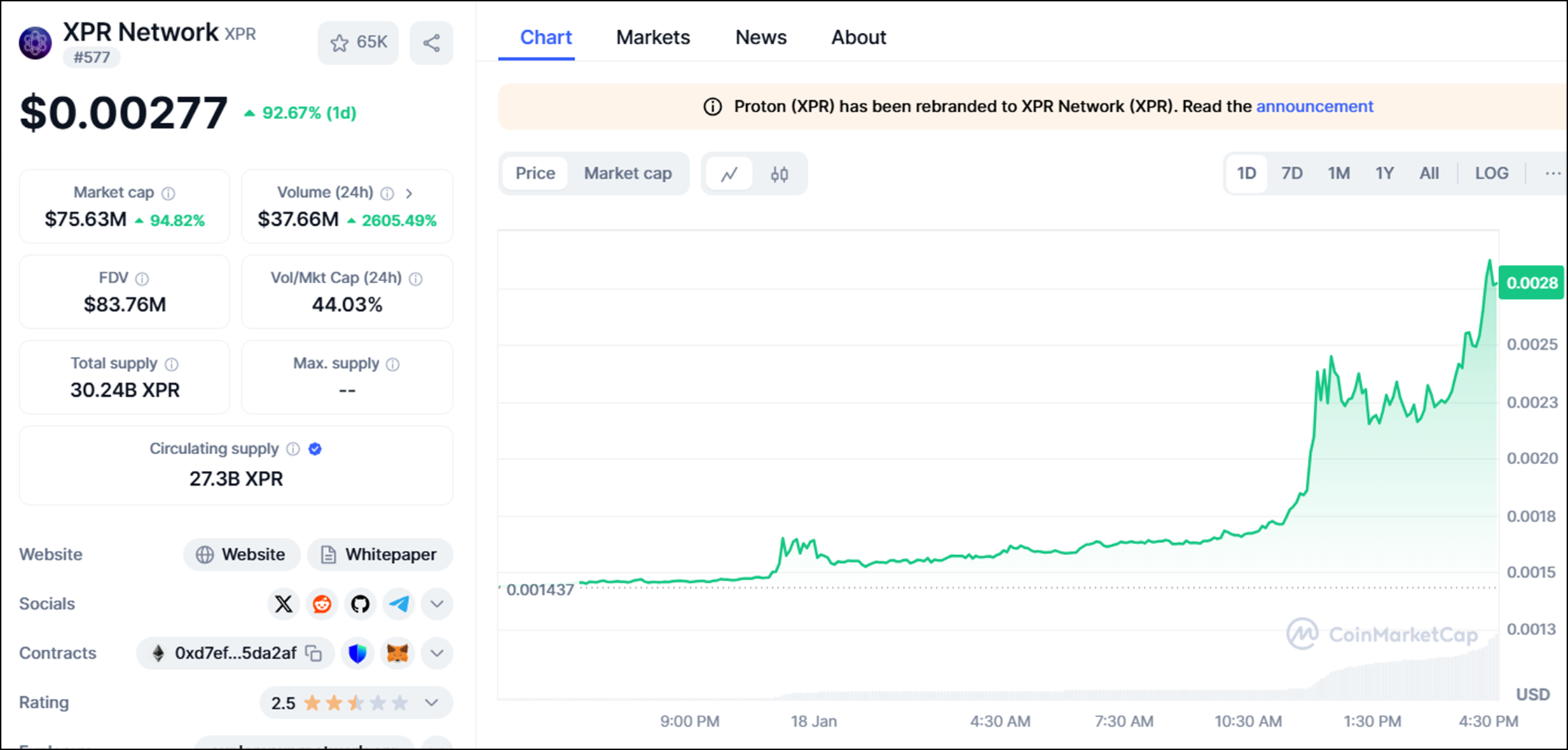The width and height of the screenshot is (1568, 750).
Task: Open the GitHub social link
Action: (x=360, y=604)
